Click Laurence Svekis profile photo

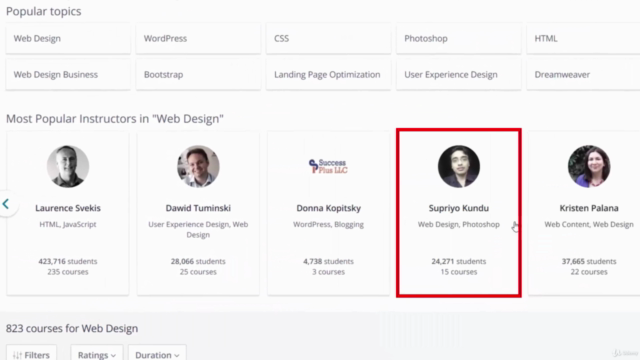[x=68, y=167]
